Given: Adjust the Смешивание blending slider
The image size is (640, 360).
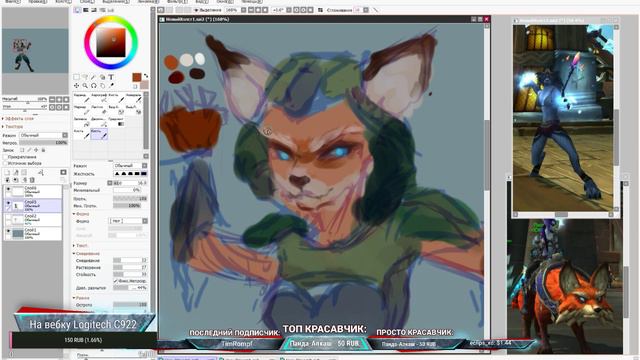Looking at the screenshot, I should click(x=130, y=260).
